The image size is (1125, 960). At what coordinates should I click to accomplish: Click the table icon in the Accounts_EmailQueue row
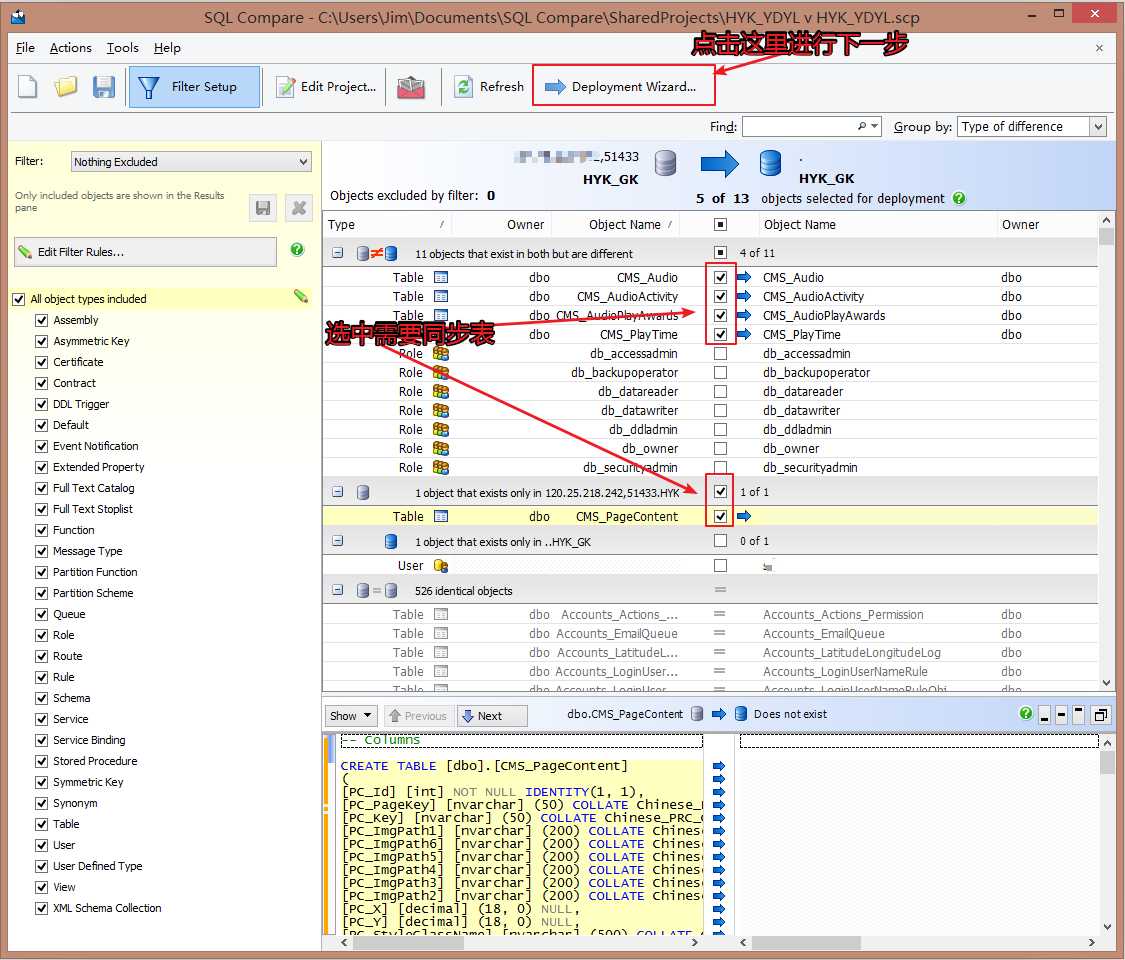pos(441,634)
